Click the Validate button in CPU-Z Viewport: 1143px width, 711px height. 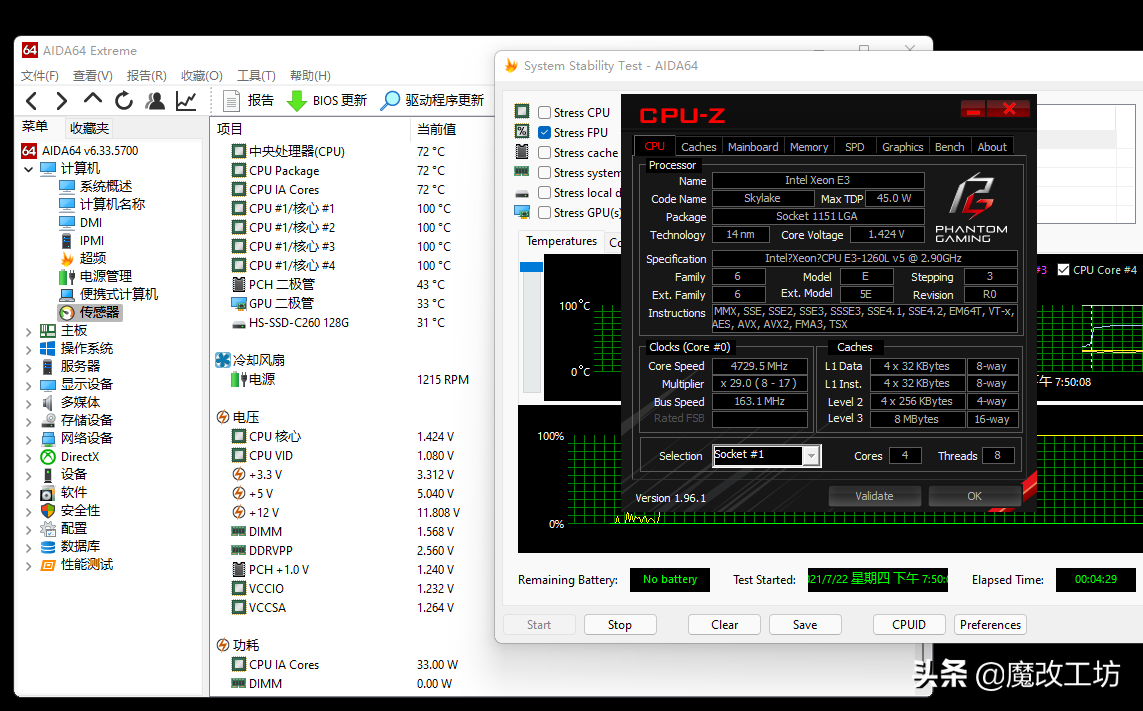[x=874, y=496]
